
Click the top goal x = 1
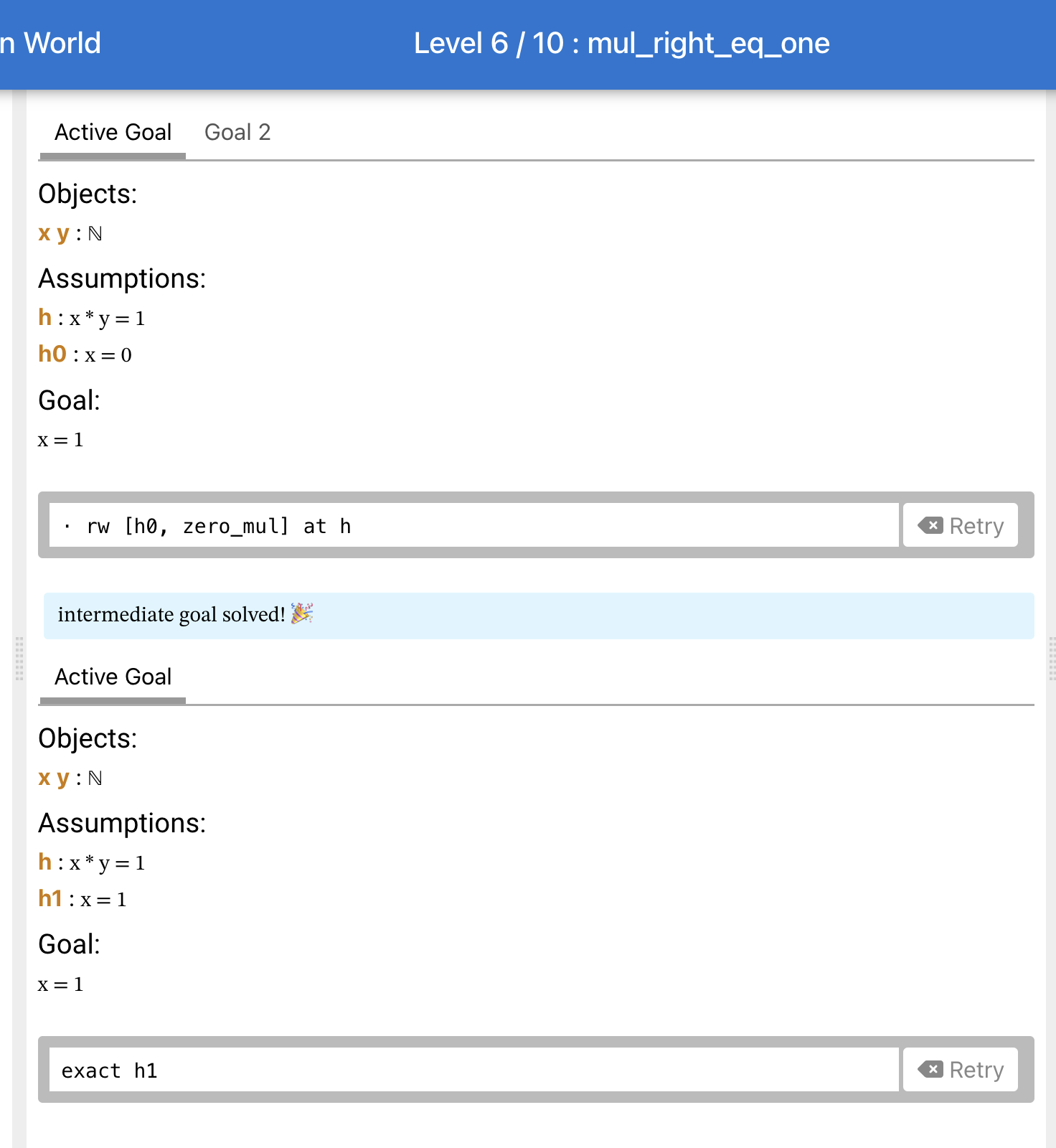(x=61, y=440)
